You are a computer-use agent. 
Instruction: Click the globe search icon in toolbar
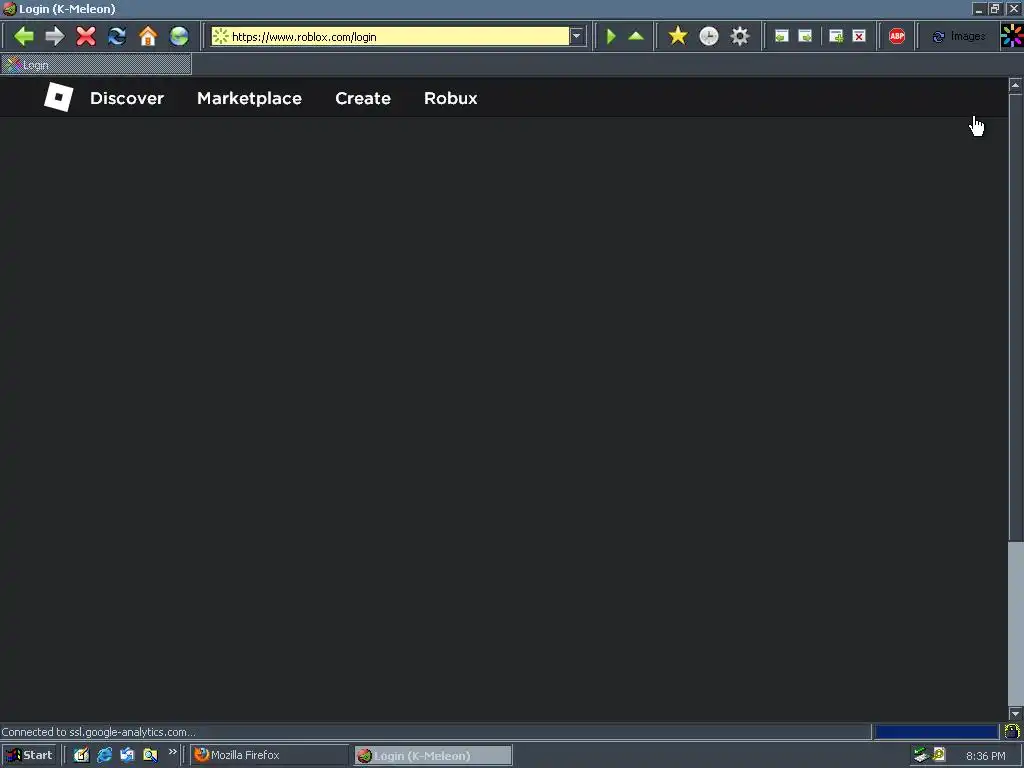[x=179, y=36]
